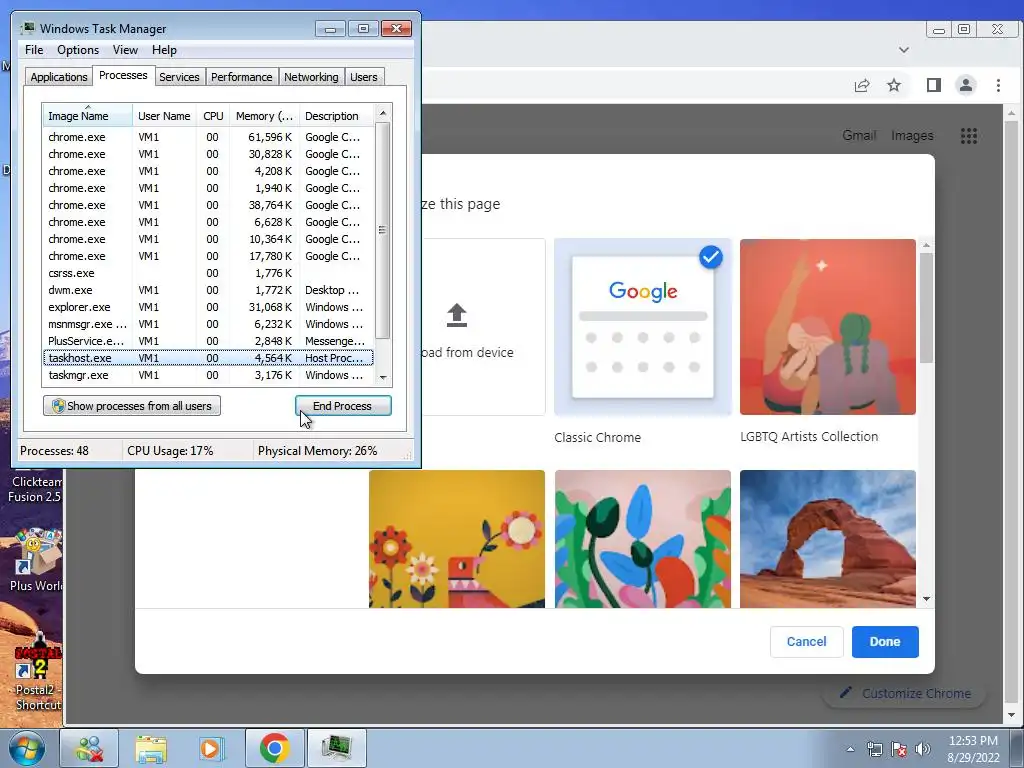Open File Explorer in the taskbar

pyautogui.click(x=151, y=748)
